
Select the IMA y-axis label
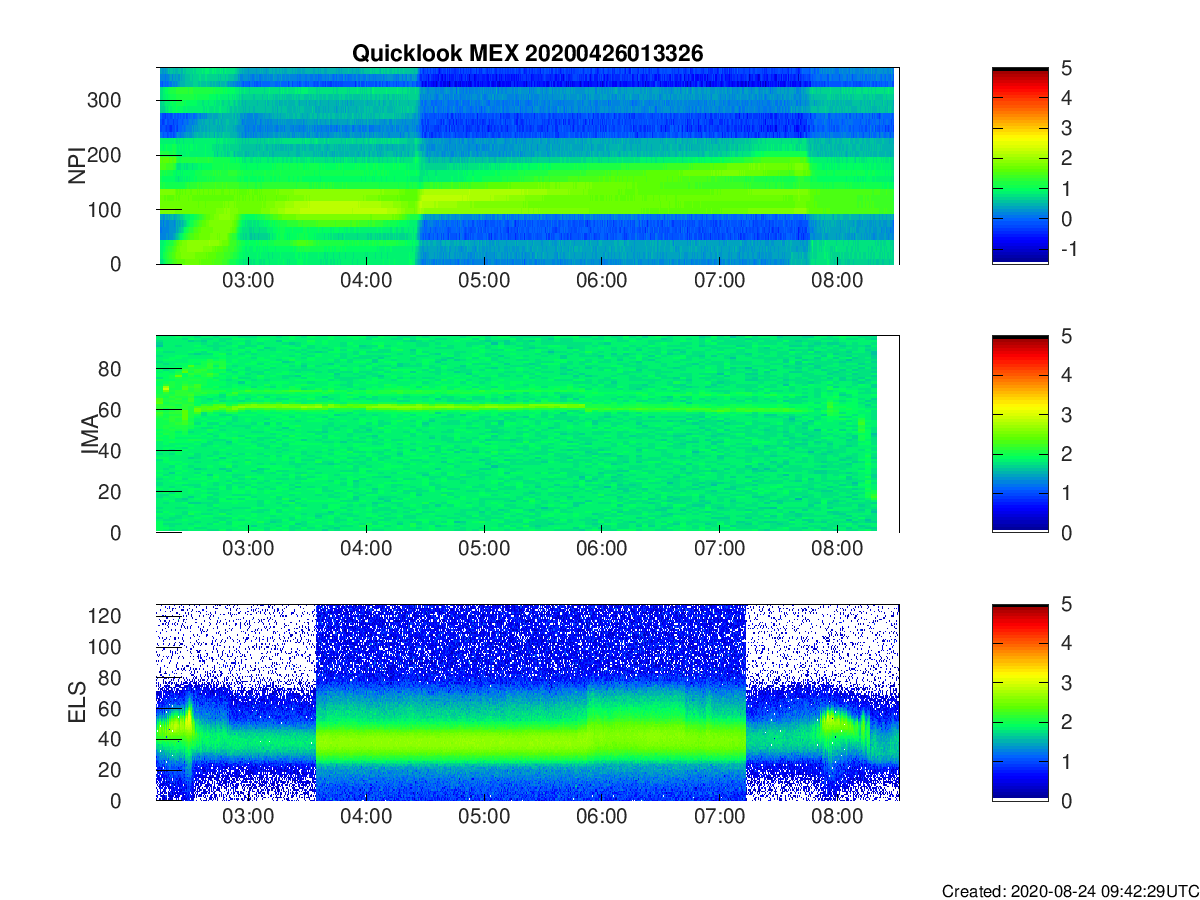click(90, 435)
